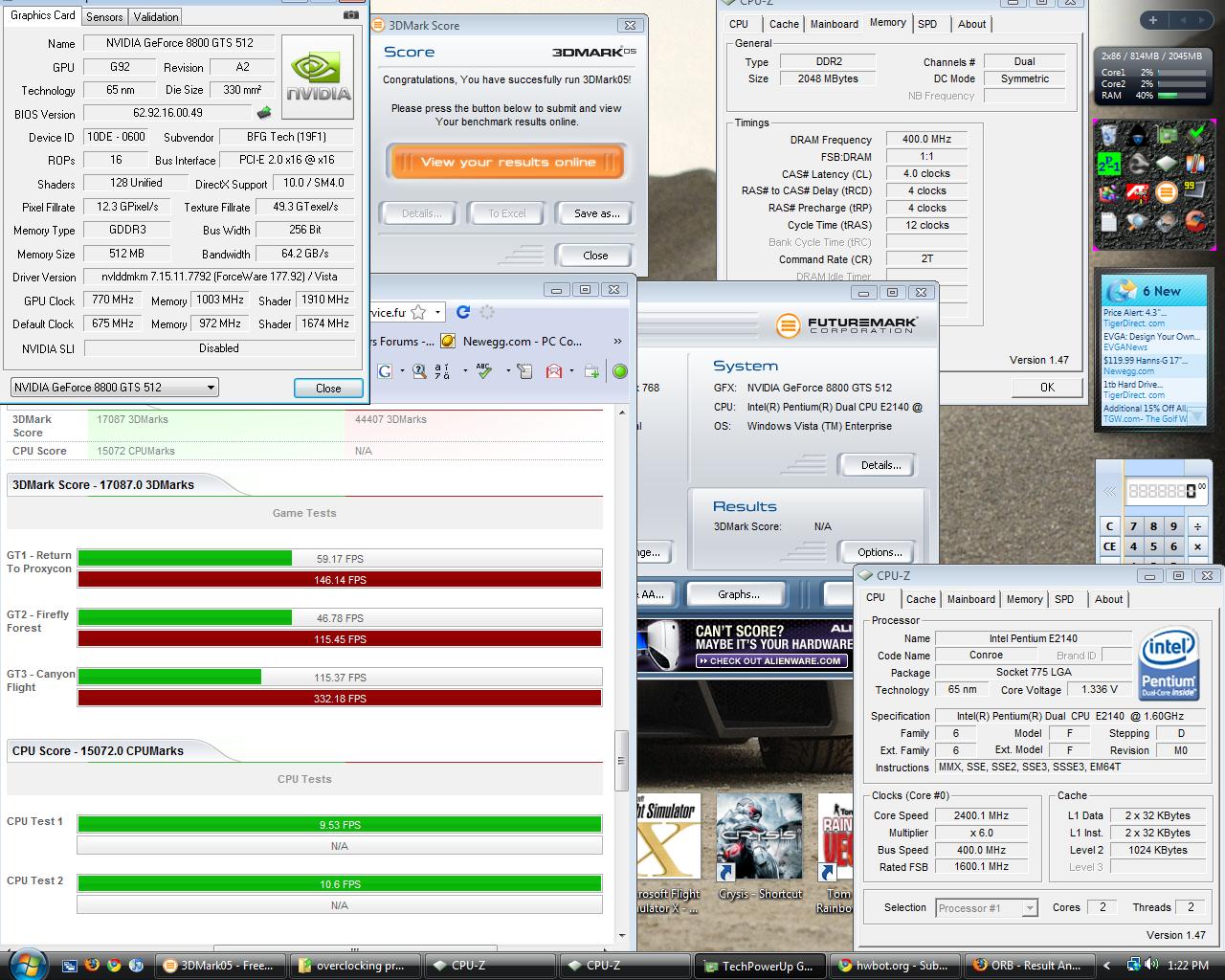Viewport: 1225px width, 980px height.
Task: Click the NVIDIA logo in GPU-Z
Action: pyautogui.click(x=318, y=78)
